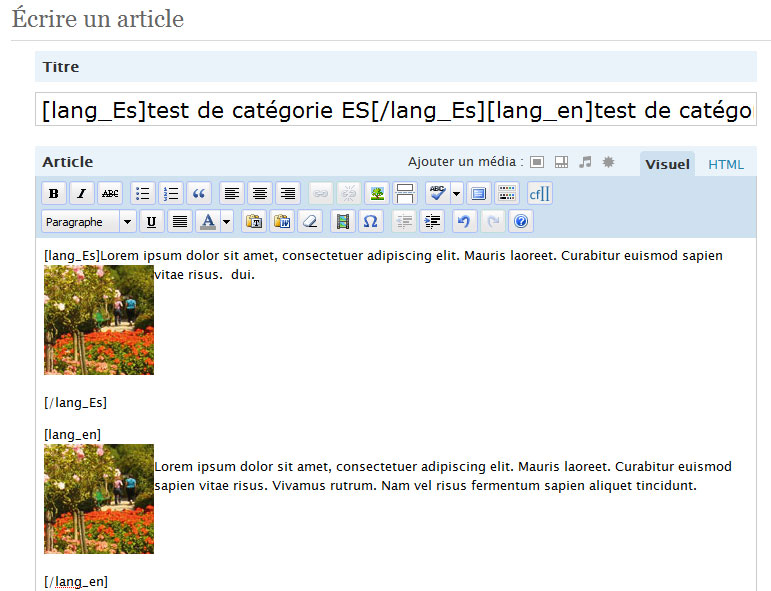Toggle the kitchen sink toolbar
The image size is (771, 591).
coord(506,194)
